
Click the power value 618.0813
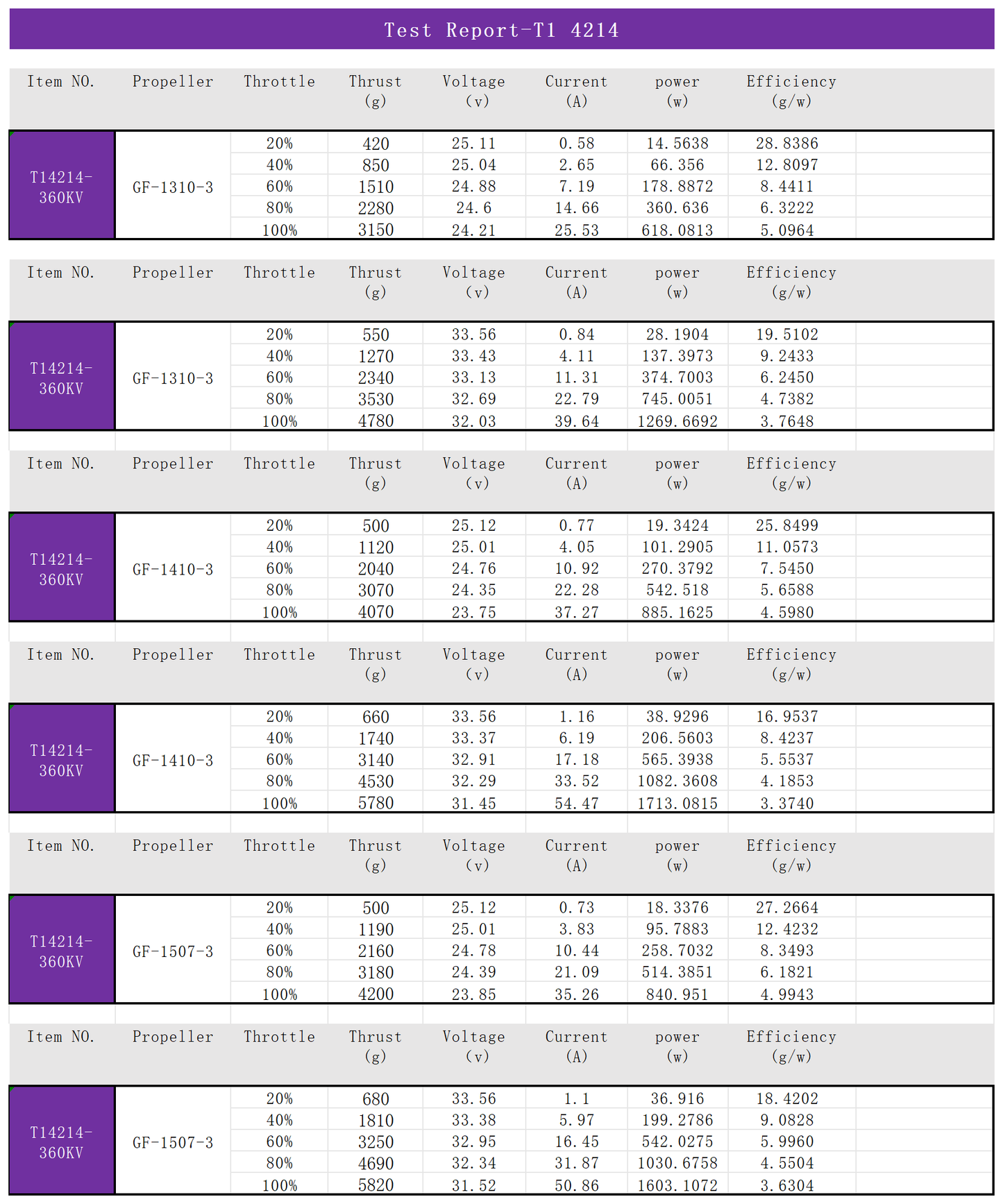tap(677, 230)
